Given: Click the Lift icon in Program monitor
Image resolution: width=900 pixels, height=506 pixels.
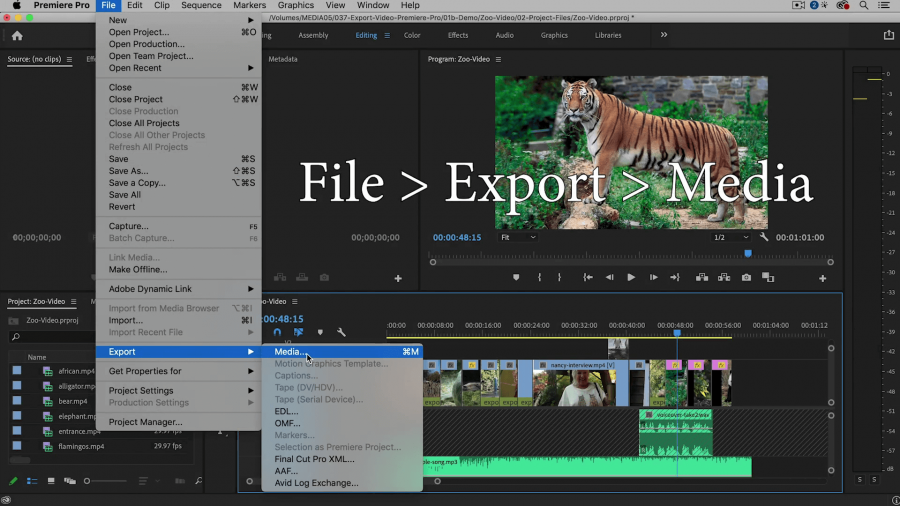Looking at the screenshot, I should (x=702, y=278).
